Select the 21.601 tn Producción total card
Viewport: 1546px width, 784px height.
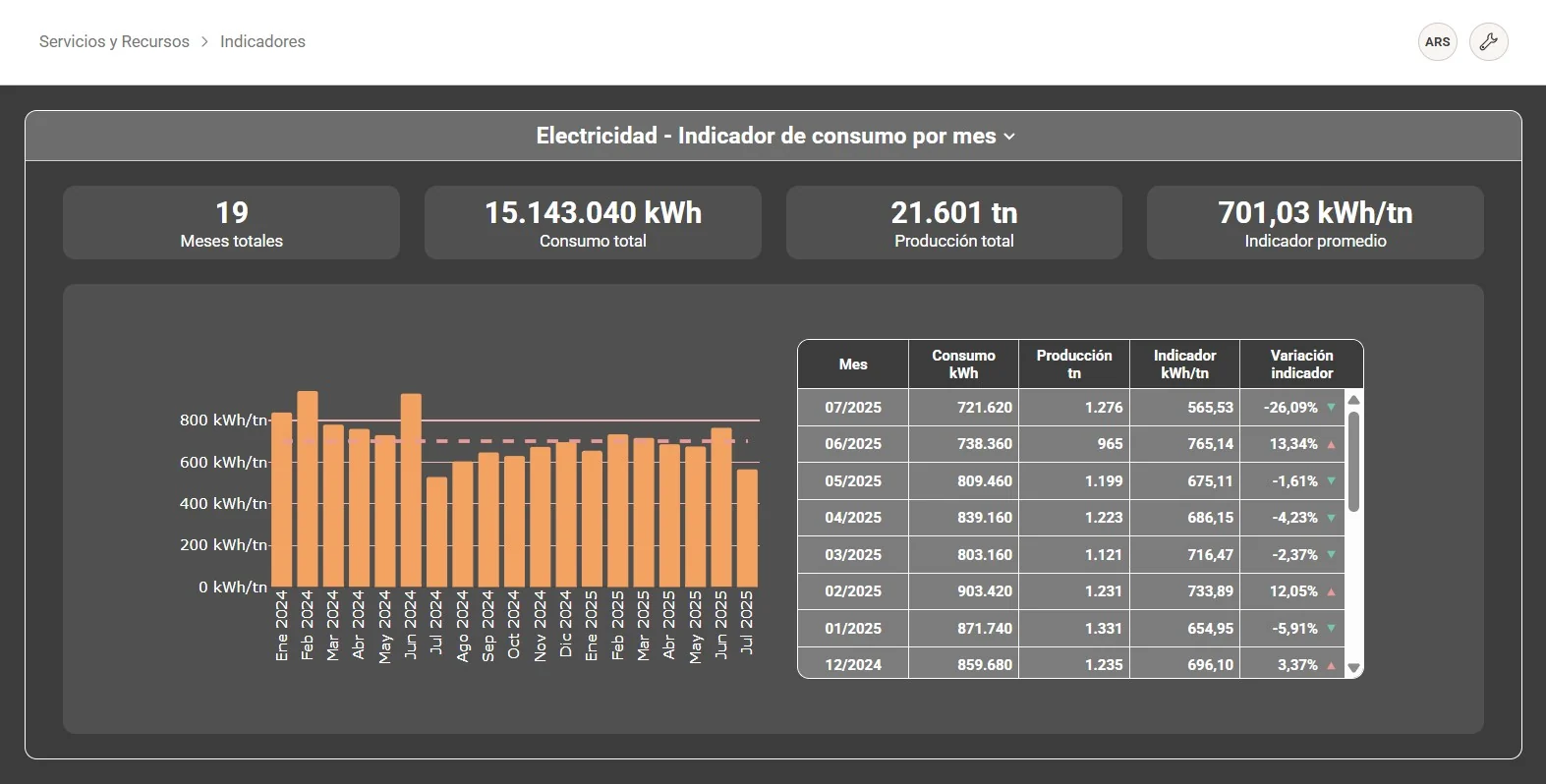[953, 223]
